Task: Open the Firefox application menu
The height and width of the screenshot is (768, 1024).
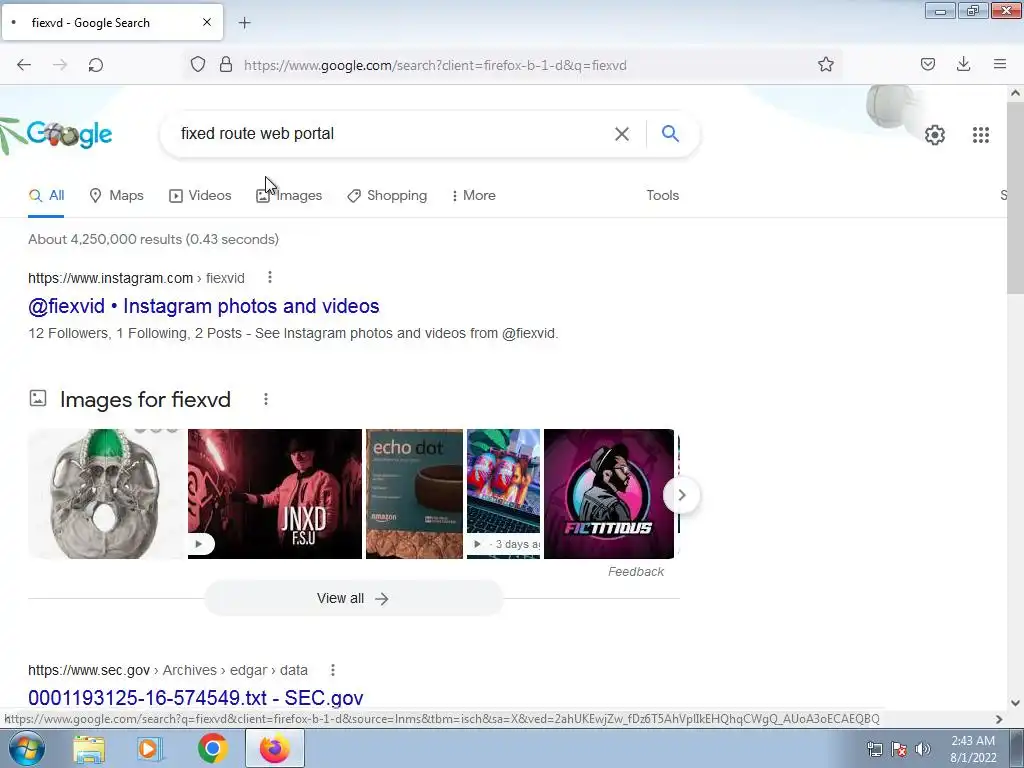Action: point(1000,64)
